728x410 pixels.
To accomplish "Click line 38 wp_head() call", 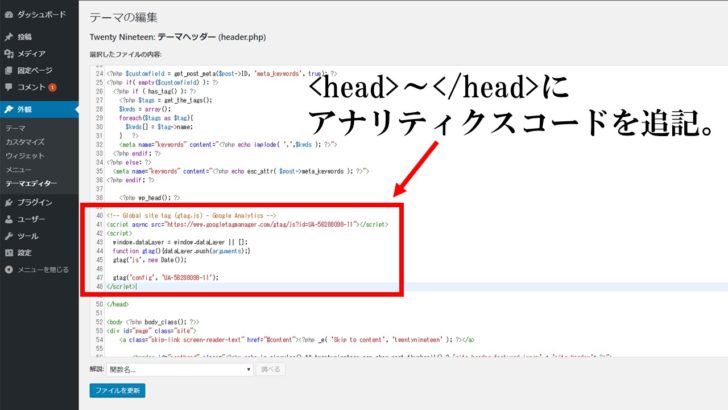I will (150, 198).
